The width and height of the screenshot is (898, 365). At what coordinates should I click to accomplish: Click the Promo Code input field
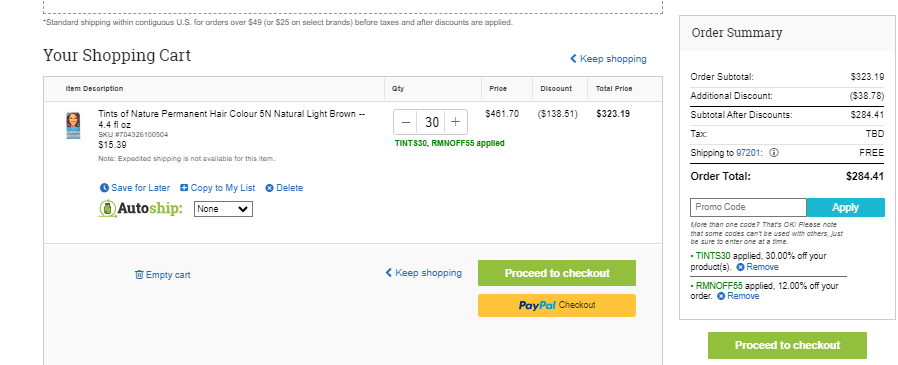pyautogui.click(x=749, y=207)
